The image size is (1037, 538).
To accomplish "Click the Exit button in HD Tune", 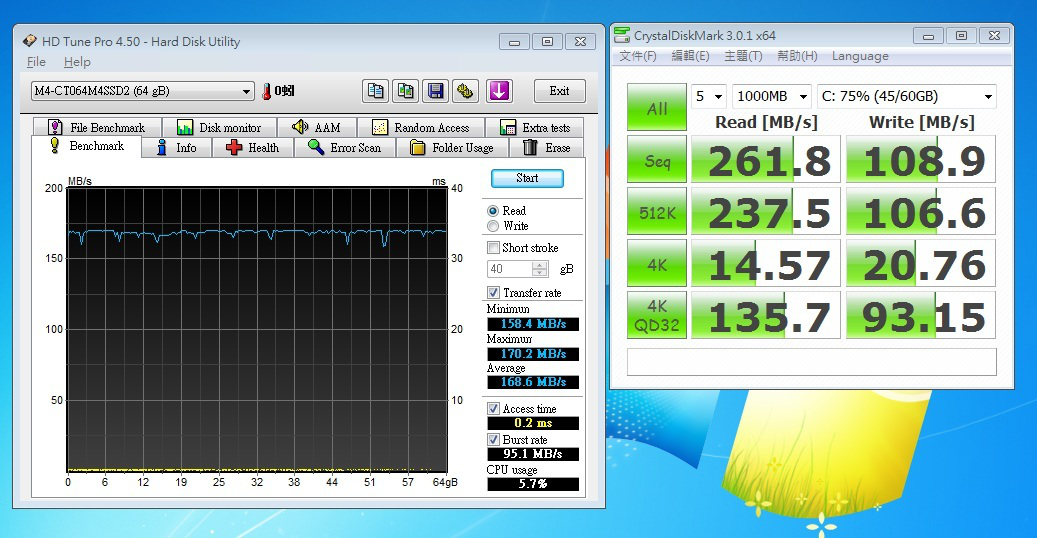I will click(560, 91).
